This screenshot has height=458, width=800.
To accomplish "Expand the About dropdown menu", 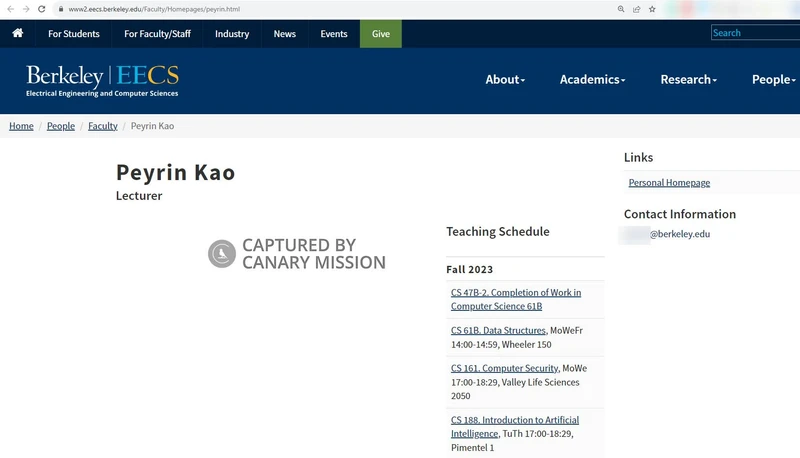I will [x=505, y=80].
